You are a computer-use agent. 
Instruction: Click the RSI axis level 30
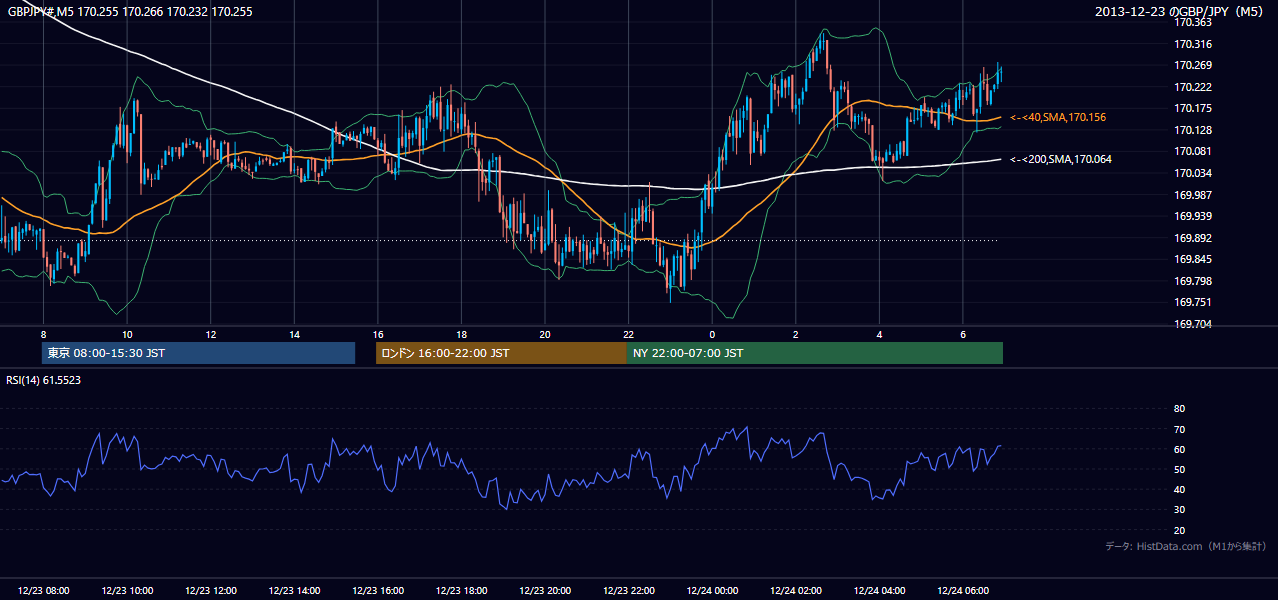pos(1179,510)
